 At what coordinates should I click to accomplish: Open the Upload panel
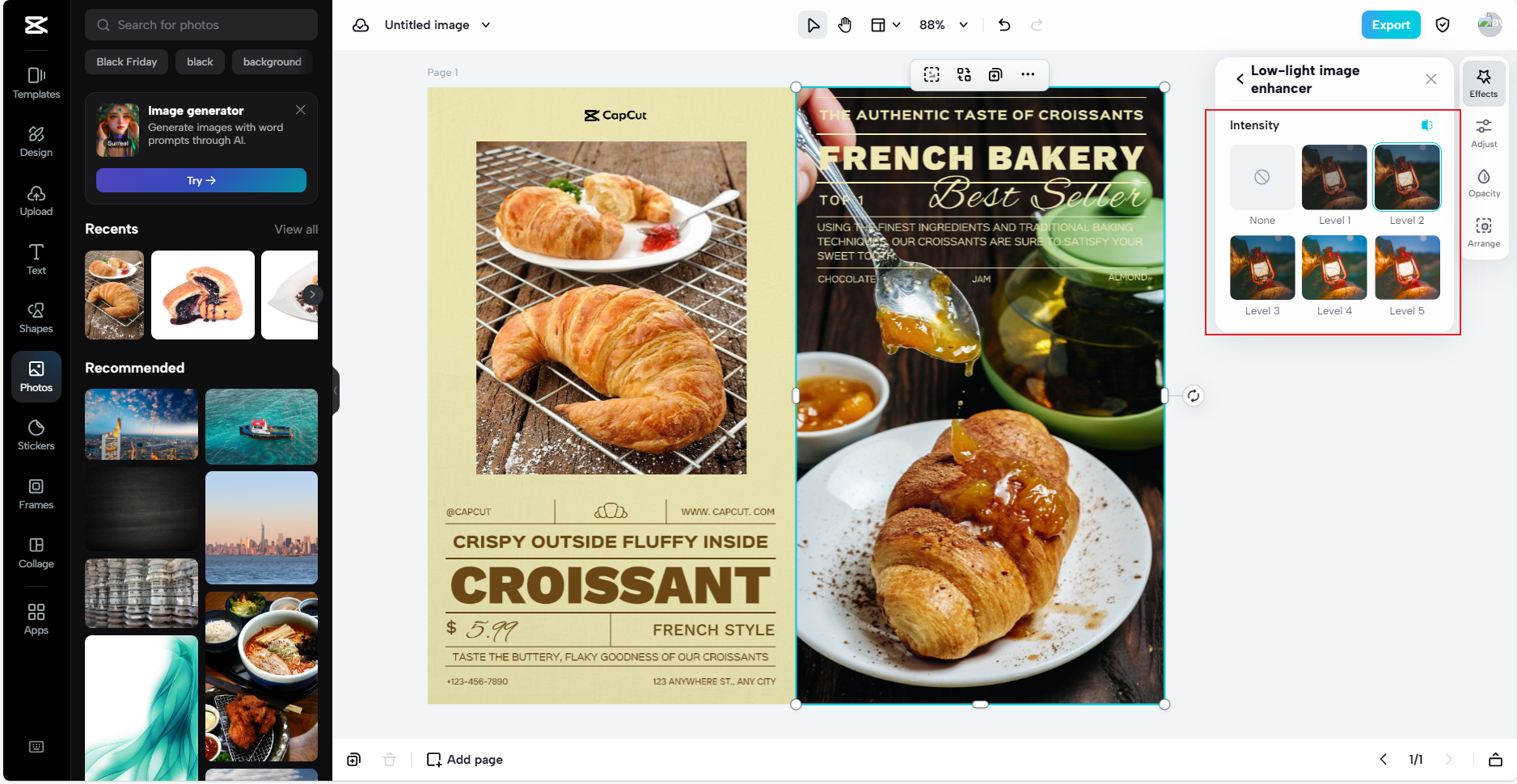(x=36, y=200)
